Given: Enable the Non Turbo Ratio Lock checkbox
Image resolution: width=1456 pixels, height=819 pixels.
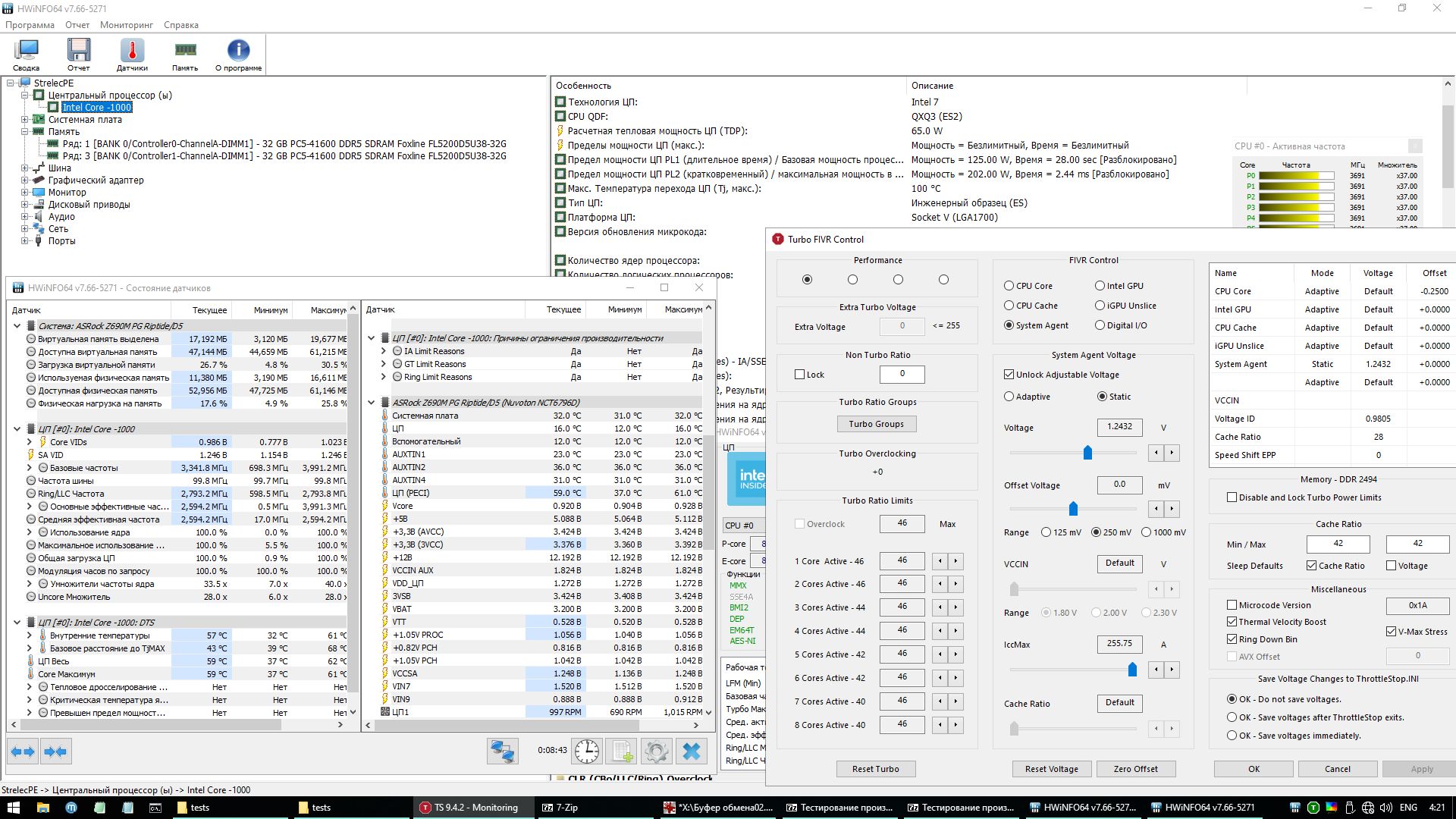Looking at the screenshot, I should tap(799, 375).
